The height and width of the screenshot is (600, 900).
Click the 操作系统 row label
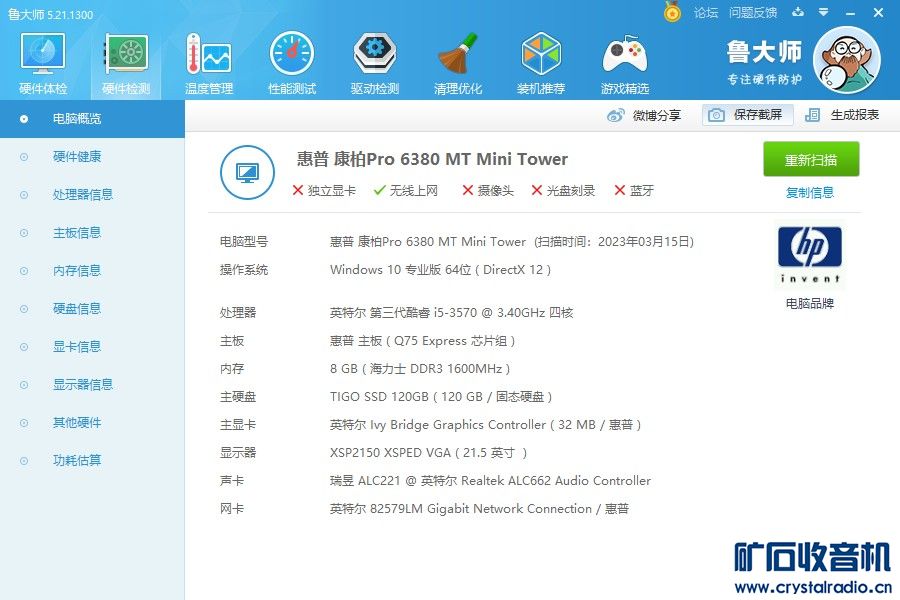pyautogui.click(x=244, y=270)
